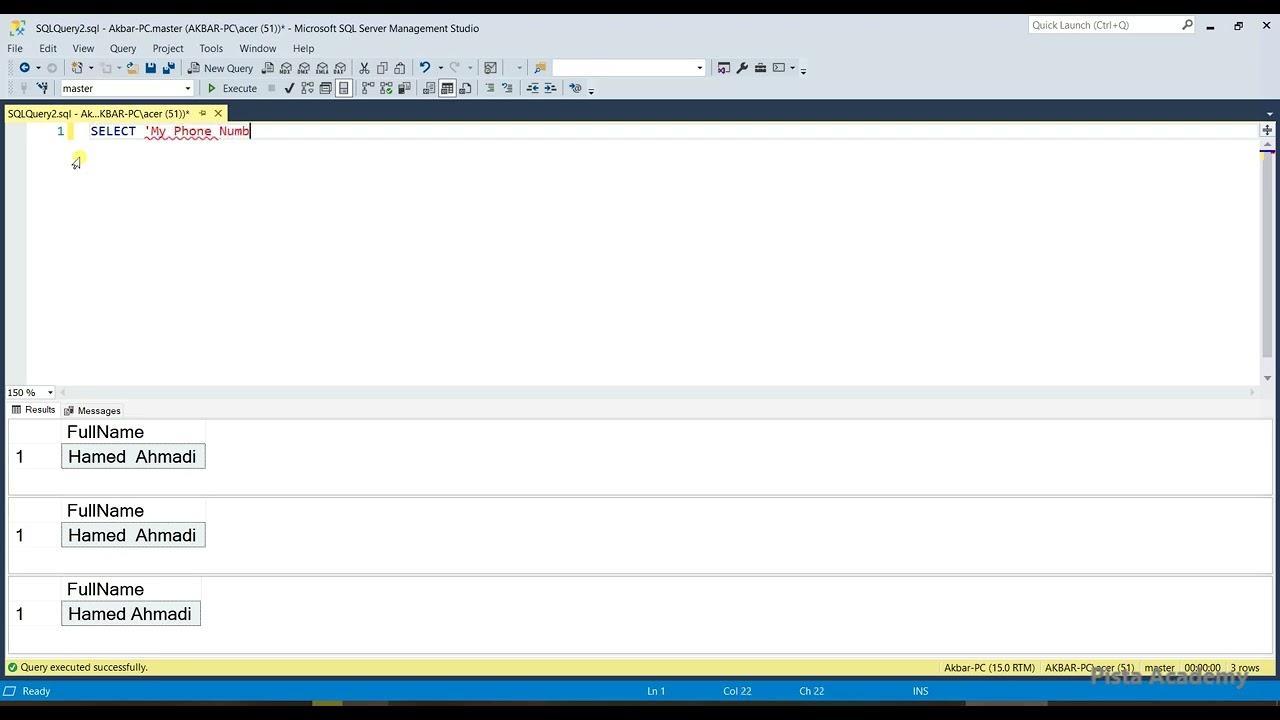1280x720 pixels.
Task: Uncomment selected lines icon
Action: pyautogui.click(x=507, y=88)
